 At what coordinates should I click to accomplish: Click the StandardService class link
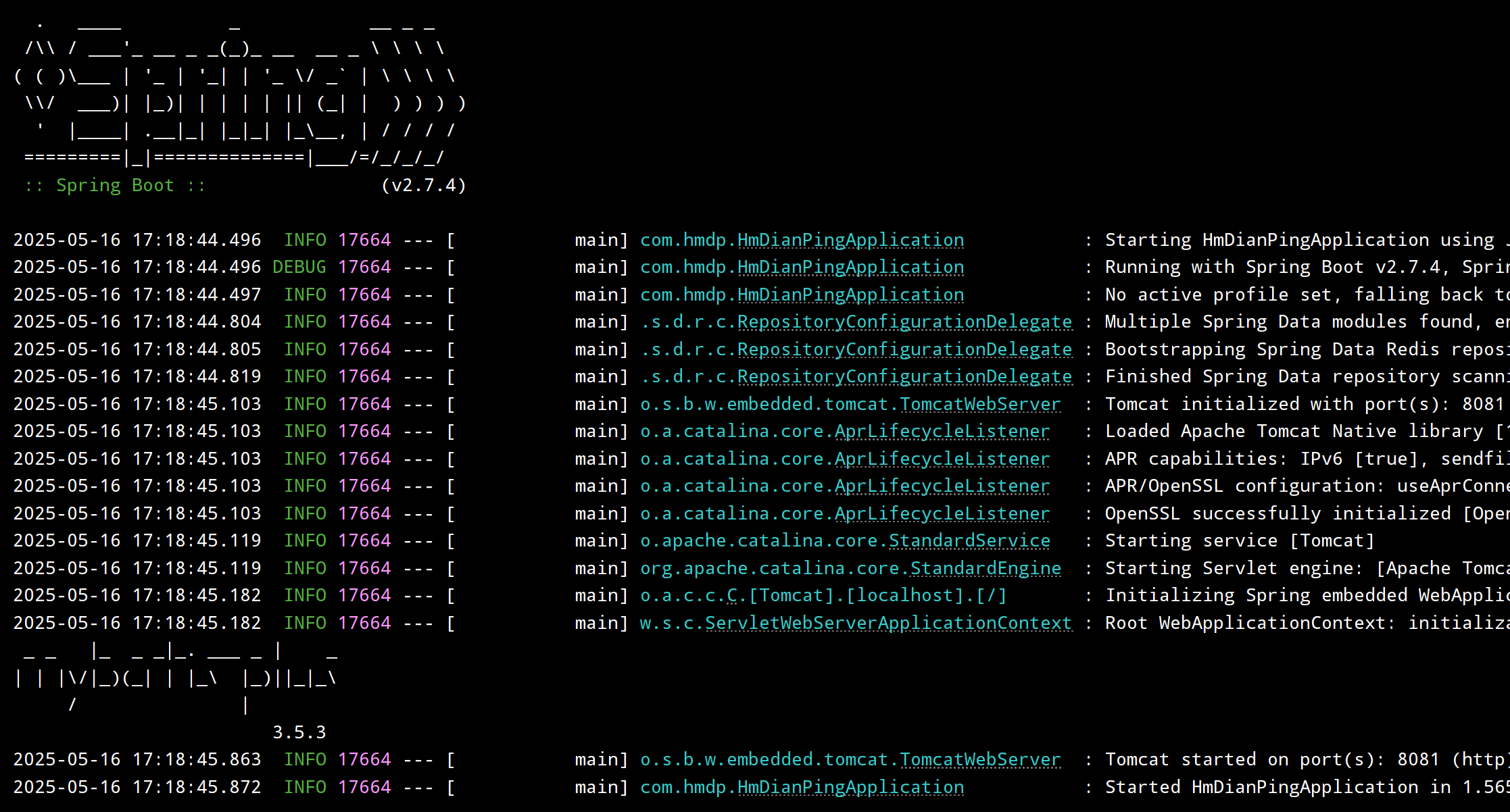(x=969, y=541)
